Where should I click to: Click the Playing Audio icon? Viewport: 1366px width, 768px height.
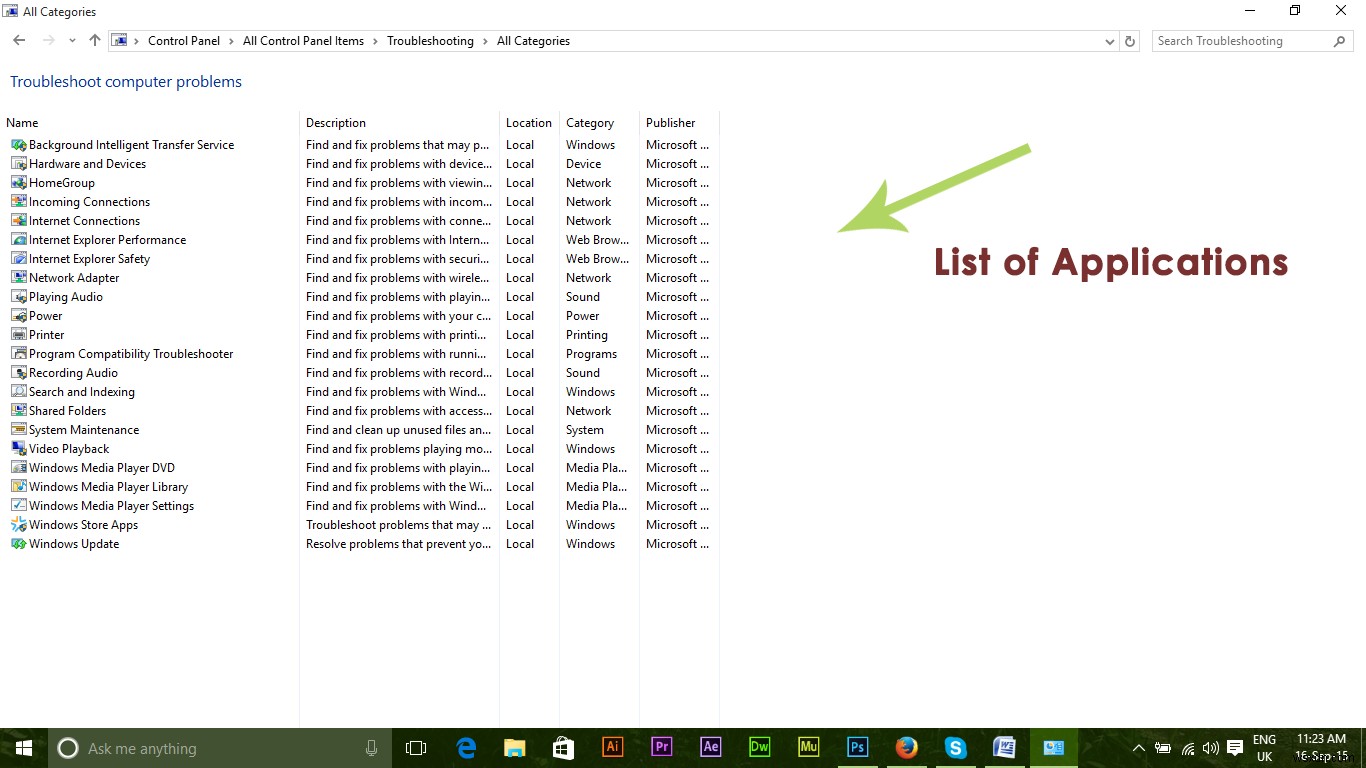18,297
